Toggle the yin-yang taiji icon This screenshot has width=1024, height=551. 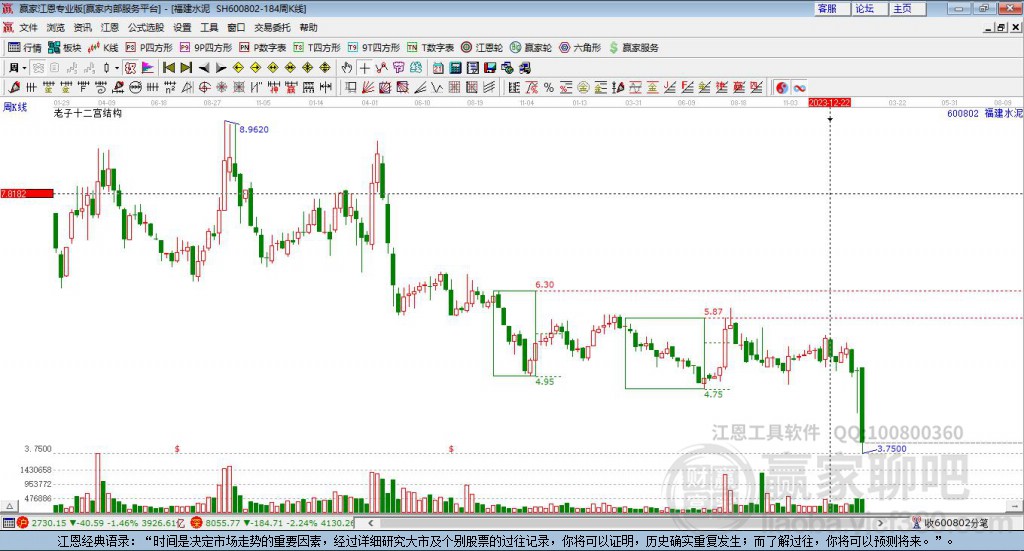[x=782, y=87]
